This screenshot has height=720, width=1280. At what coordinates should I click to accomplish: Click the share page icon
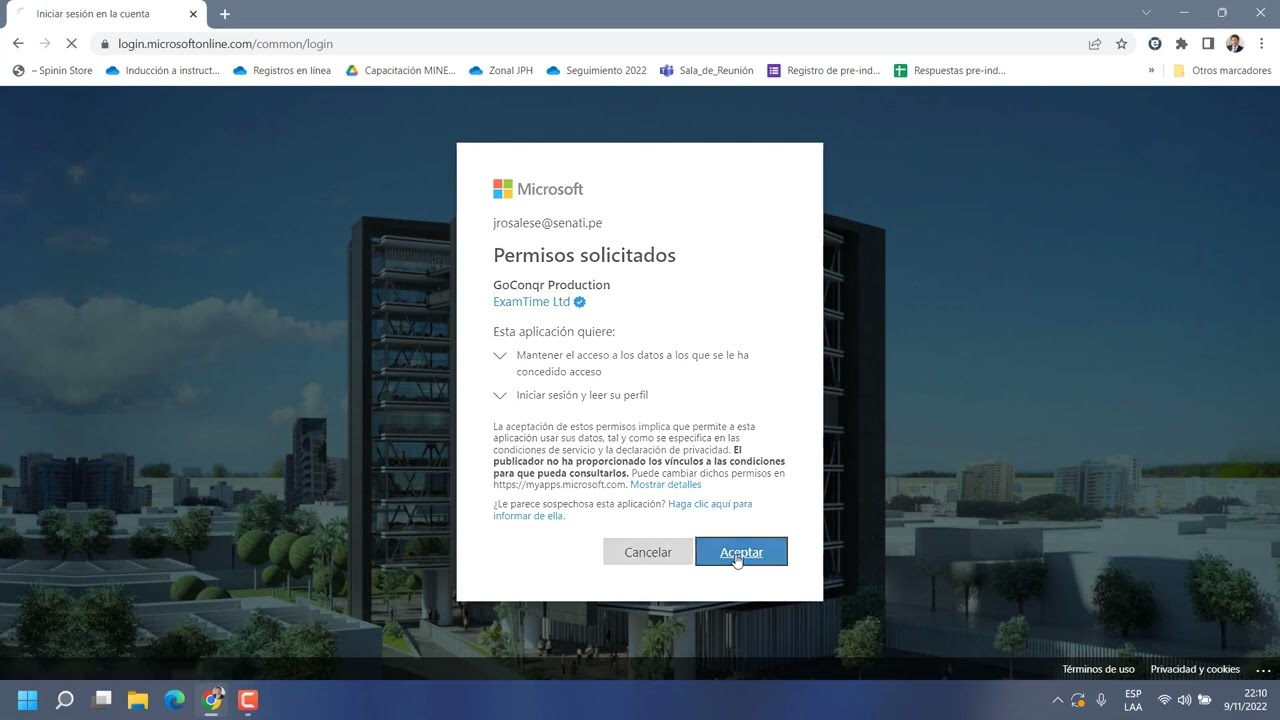(1095, 44)
